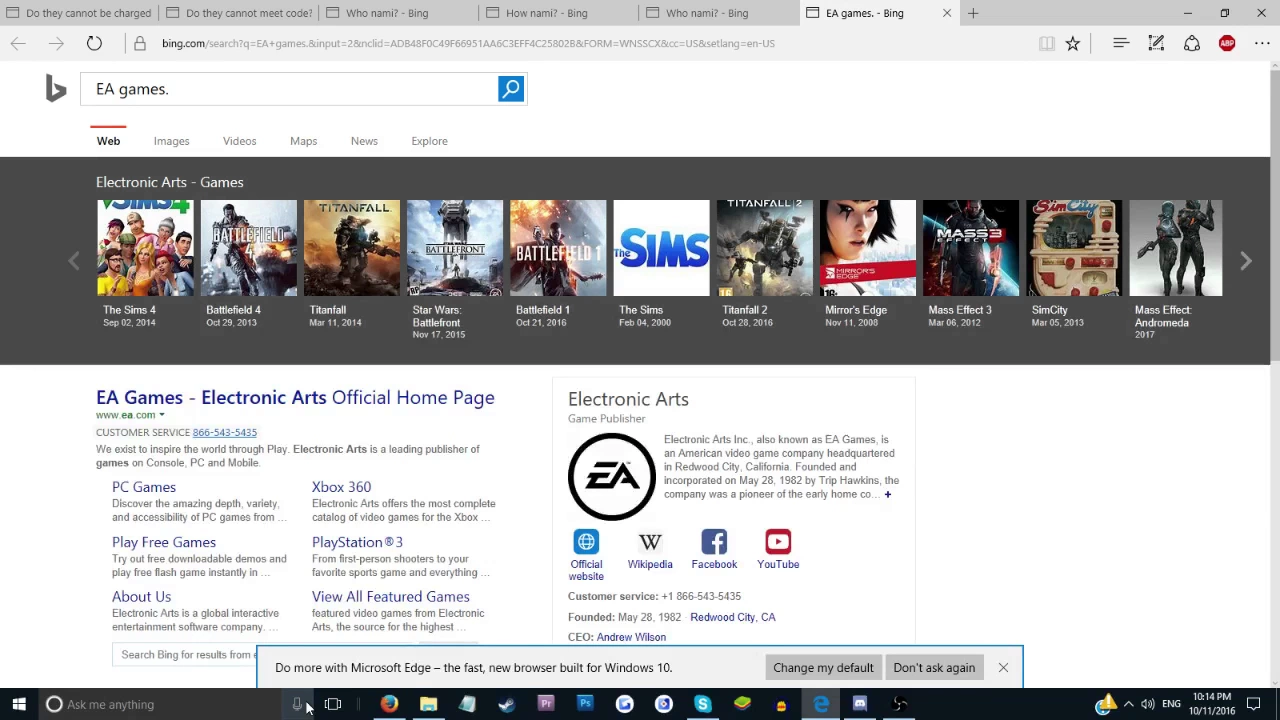Open Skype from the taskbar

coord(702,704)
